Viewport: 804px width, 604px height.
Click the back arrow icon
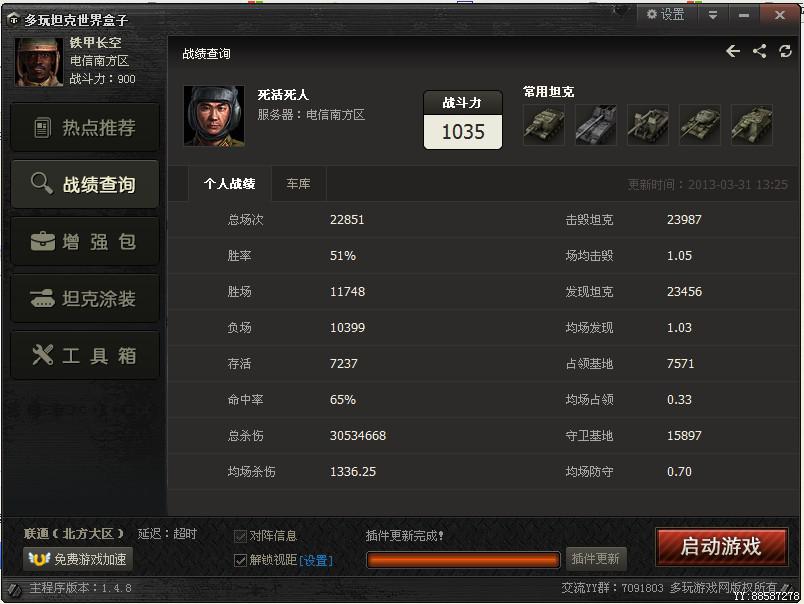(x=733, y=51)
